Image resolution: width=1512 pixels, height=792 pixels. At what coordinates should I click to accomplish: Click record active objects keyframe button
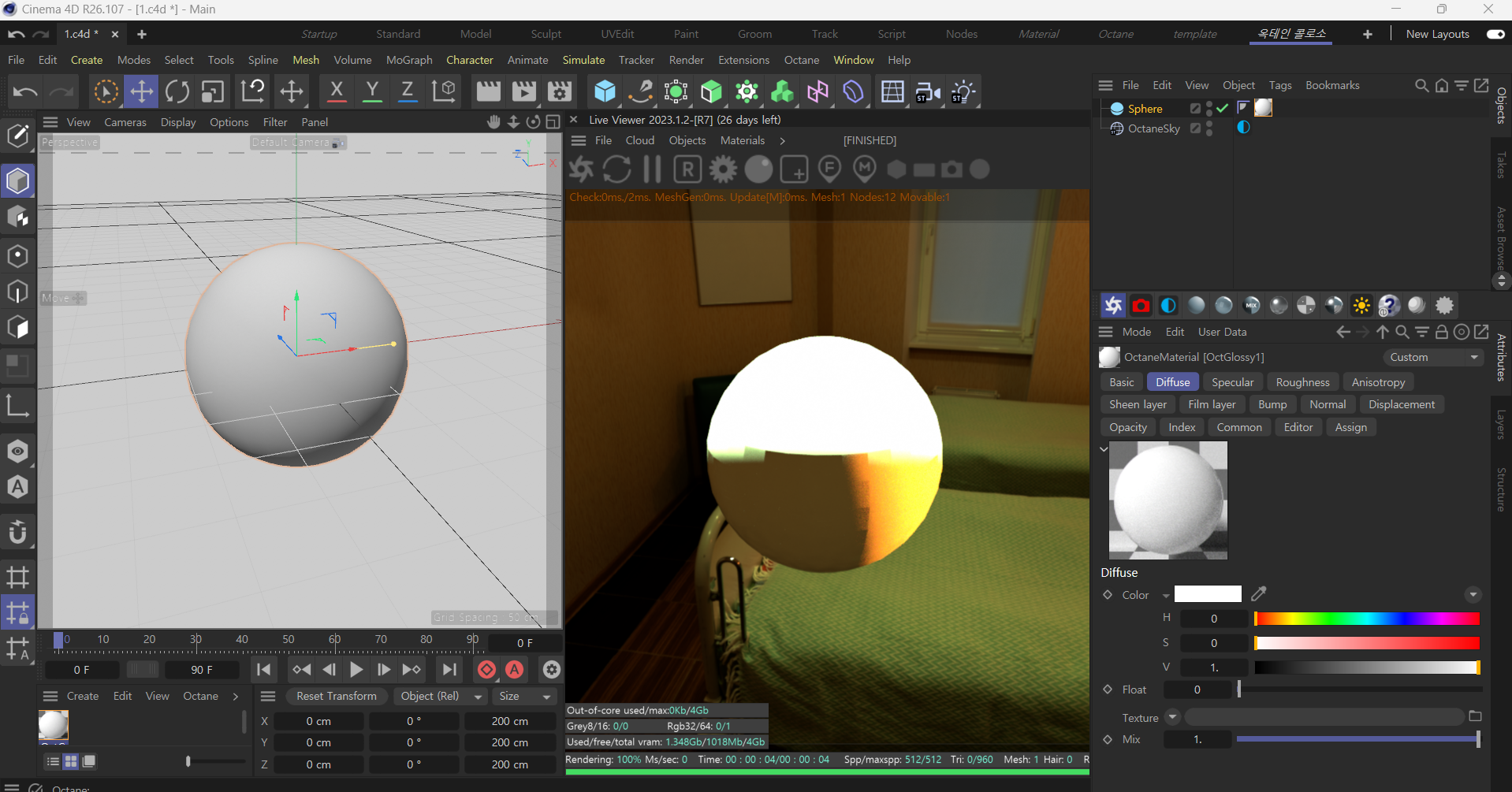click(x=487, y=670)
